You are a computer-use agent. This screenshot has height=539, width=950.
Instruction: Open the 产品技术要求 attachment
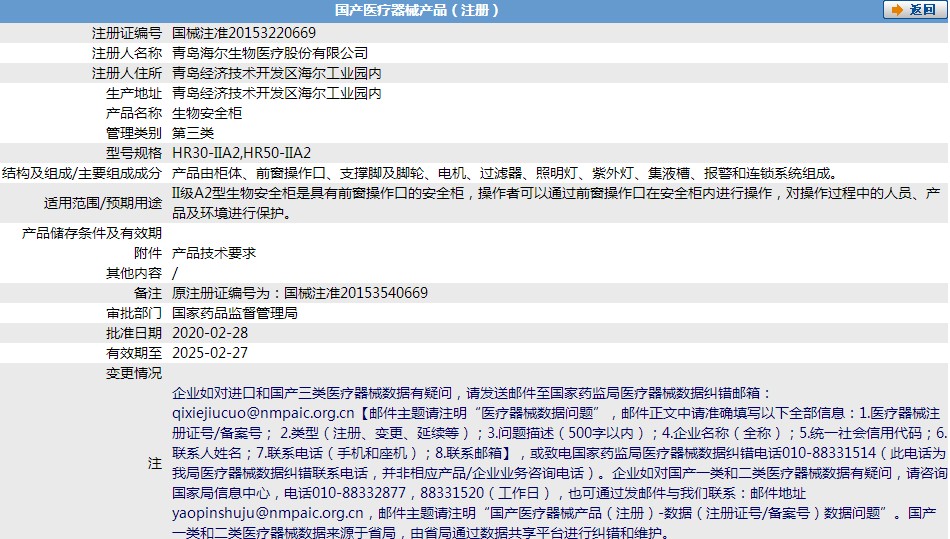tap(214, 253)
